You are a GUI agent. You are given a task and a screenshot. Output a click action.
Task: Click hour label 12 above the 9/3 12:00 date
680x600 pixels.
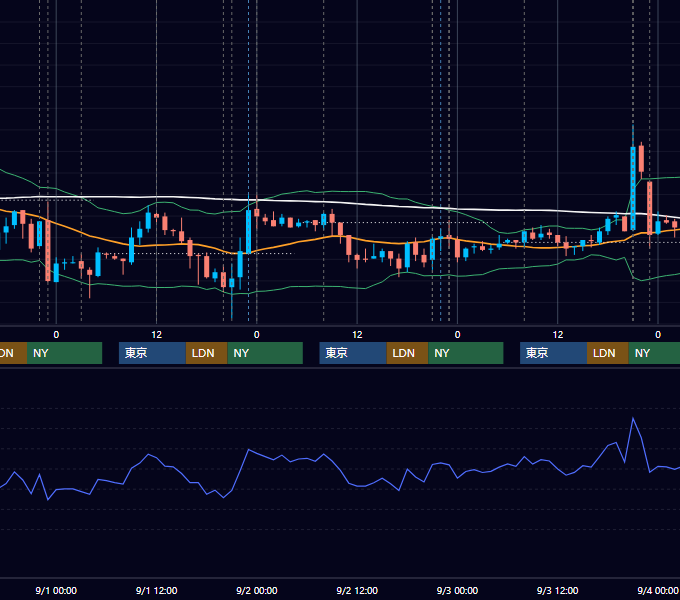tap(558, 335)
